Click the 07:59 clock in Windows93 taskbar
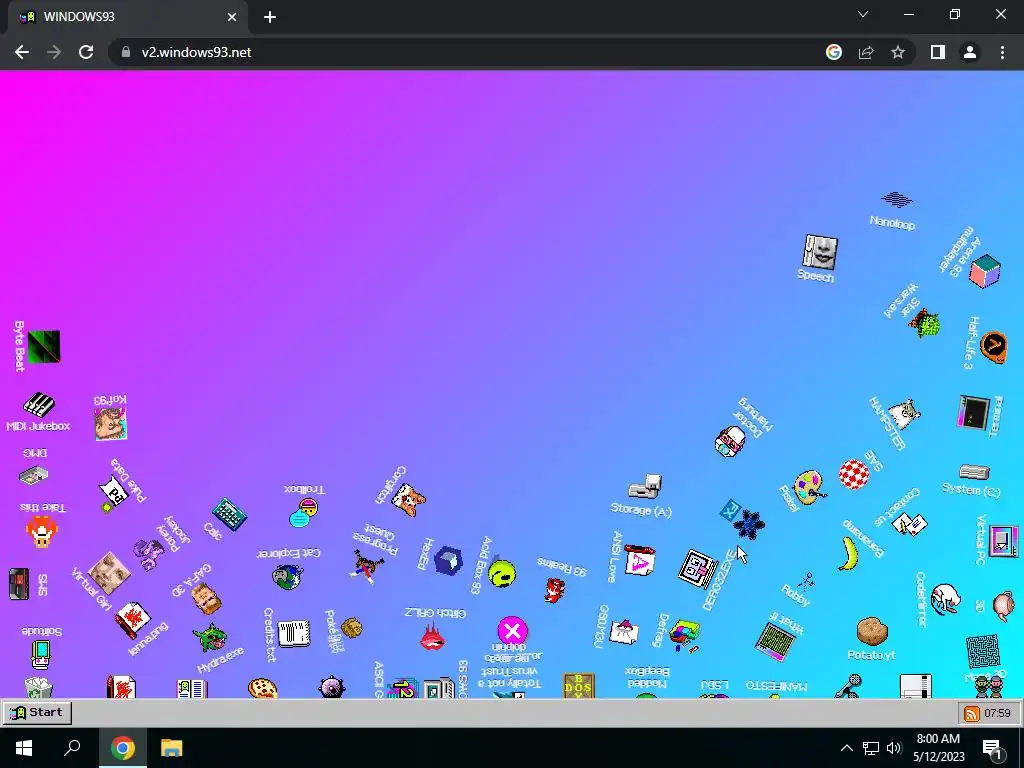 [997, 713]
